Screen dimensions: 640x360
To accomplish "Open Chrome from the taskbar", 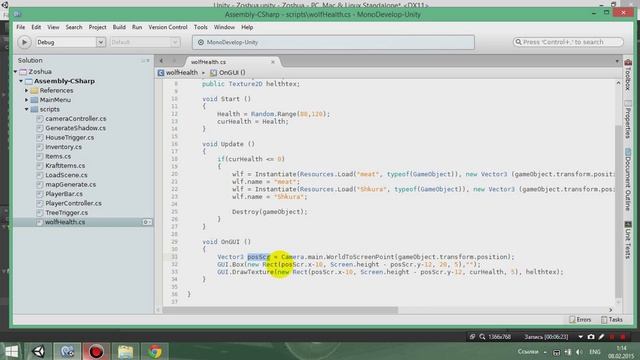I will [x=155, y=351].
